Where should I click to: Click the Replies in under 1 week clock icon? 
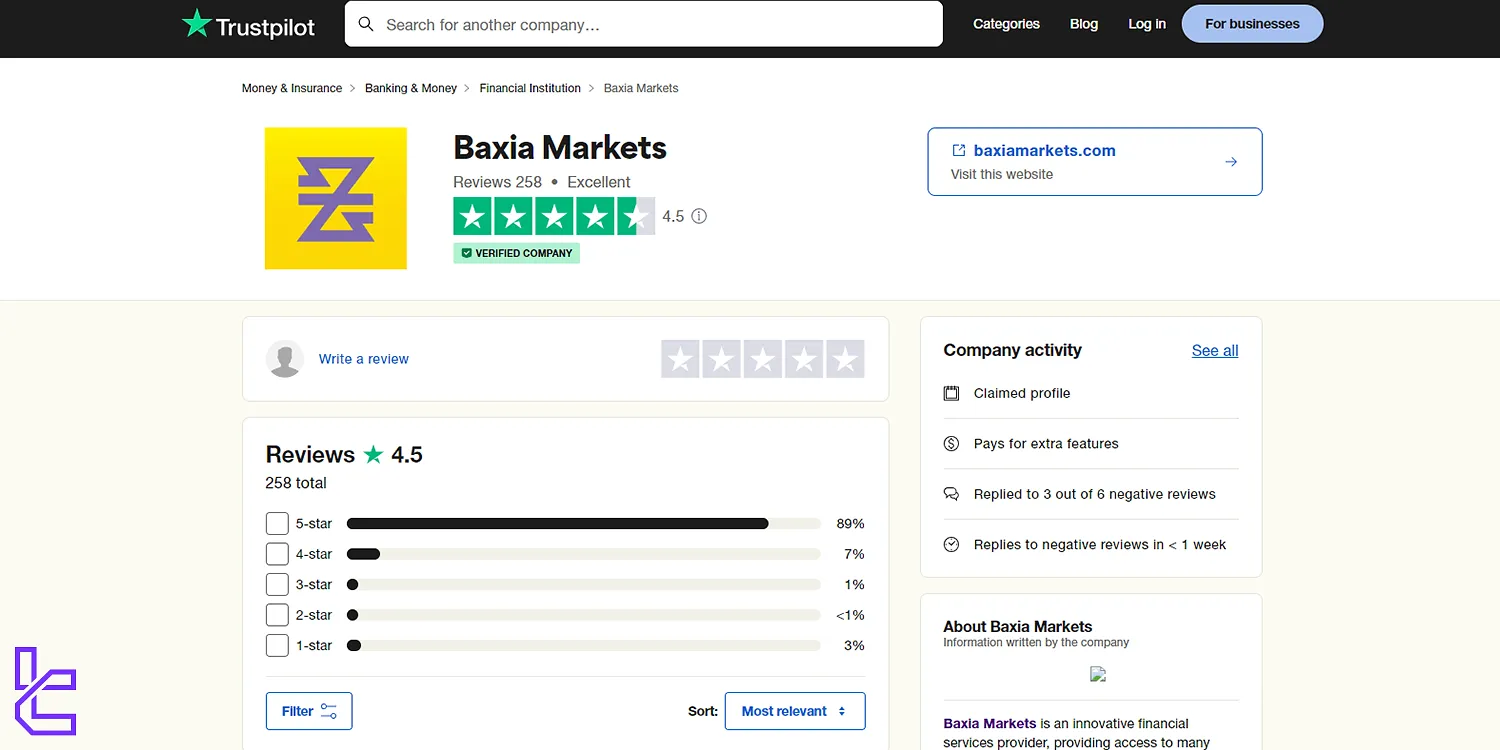(952, 544)
